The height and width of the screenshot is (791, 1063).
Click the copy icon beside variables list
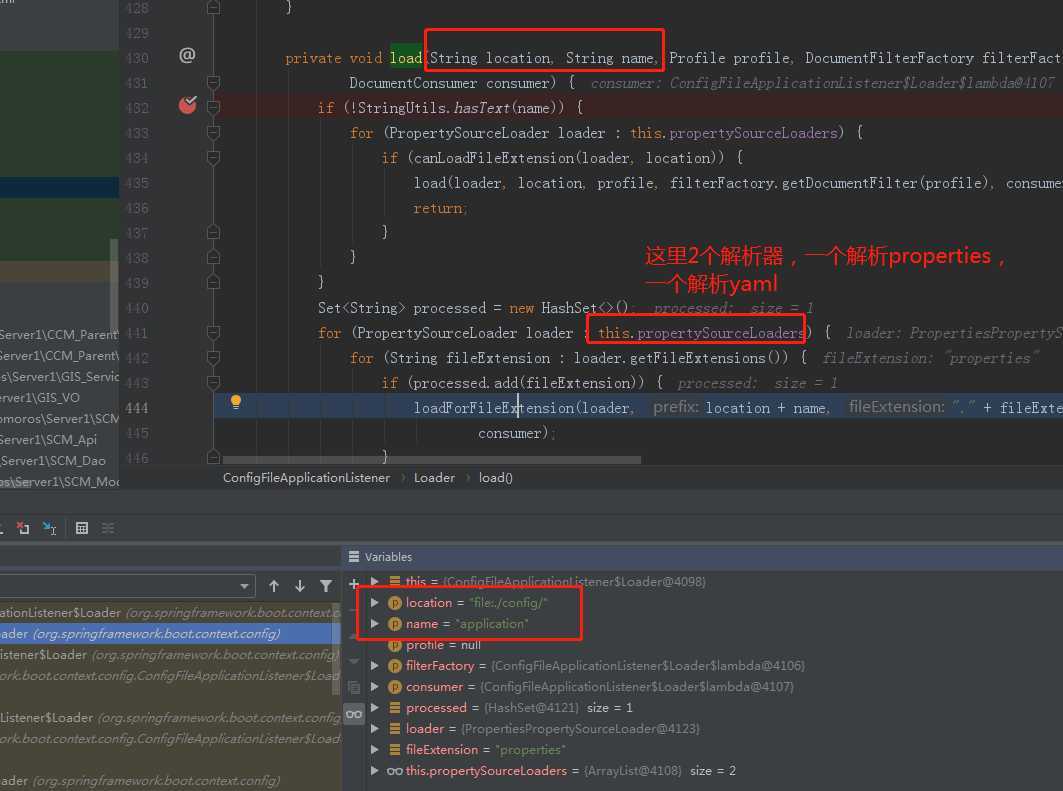tap(354, 687)
